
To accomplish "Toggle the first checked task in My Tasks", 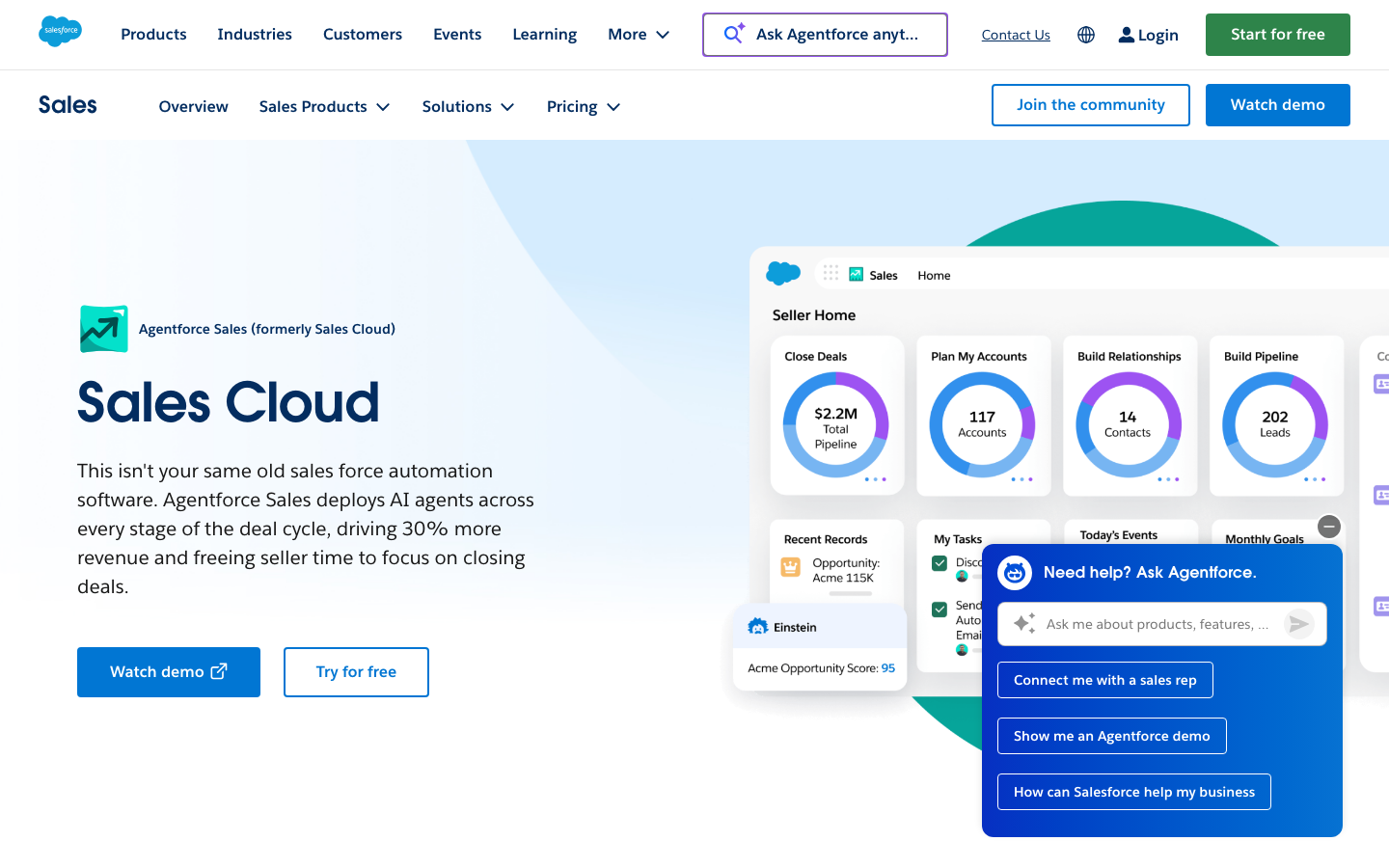I will pos(940,563).
